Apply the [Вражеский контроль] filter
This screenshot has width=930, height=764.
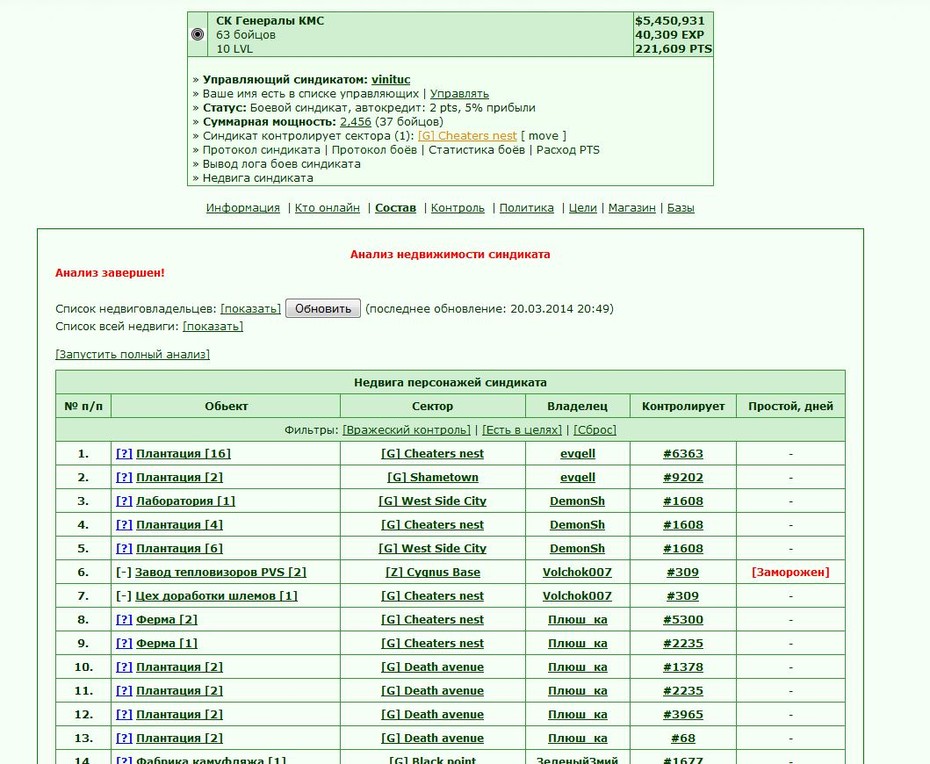coord(406,430)
